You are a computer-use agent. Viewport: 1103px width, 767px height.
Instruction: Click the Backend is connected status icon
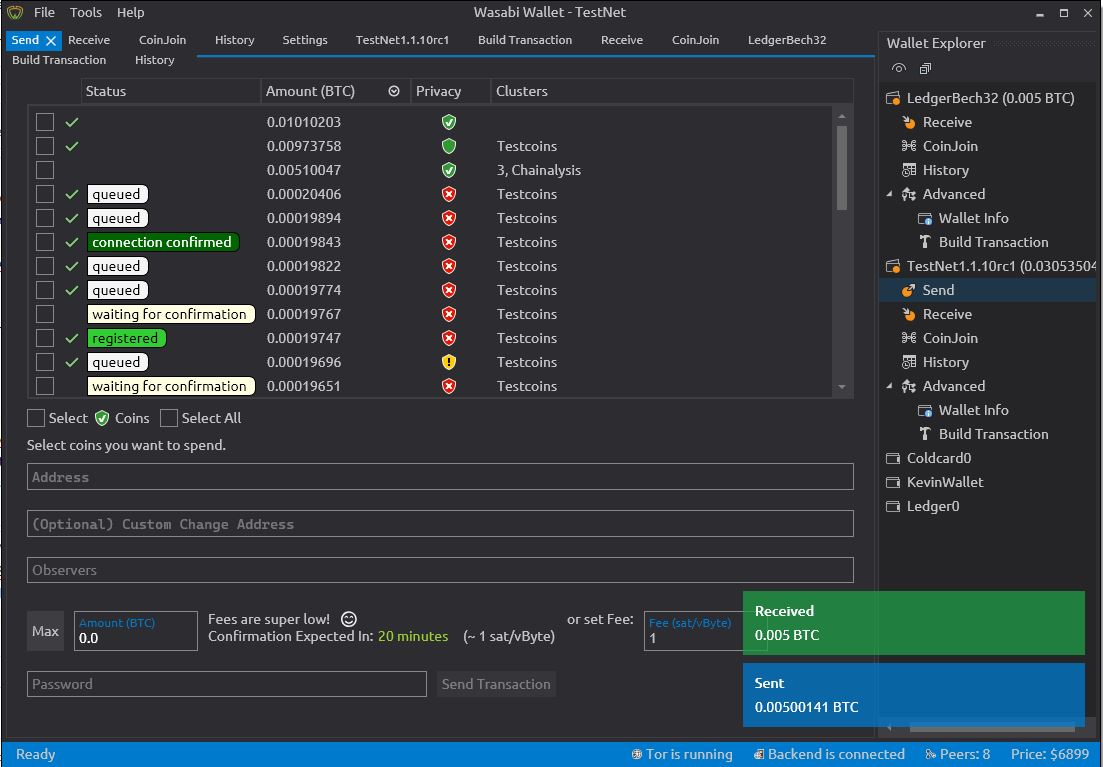click(x=758, y=754)
